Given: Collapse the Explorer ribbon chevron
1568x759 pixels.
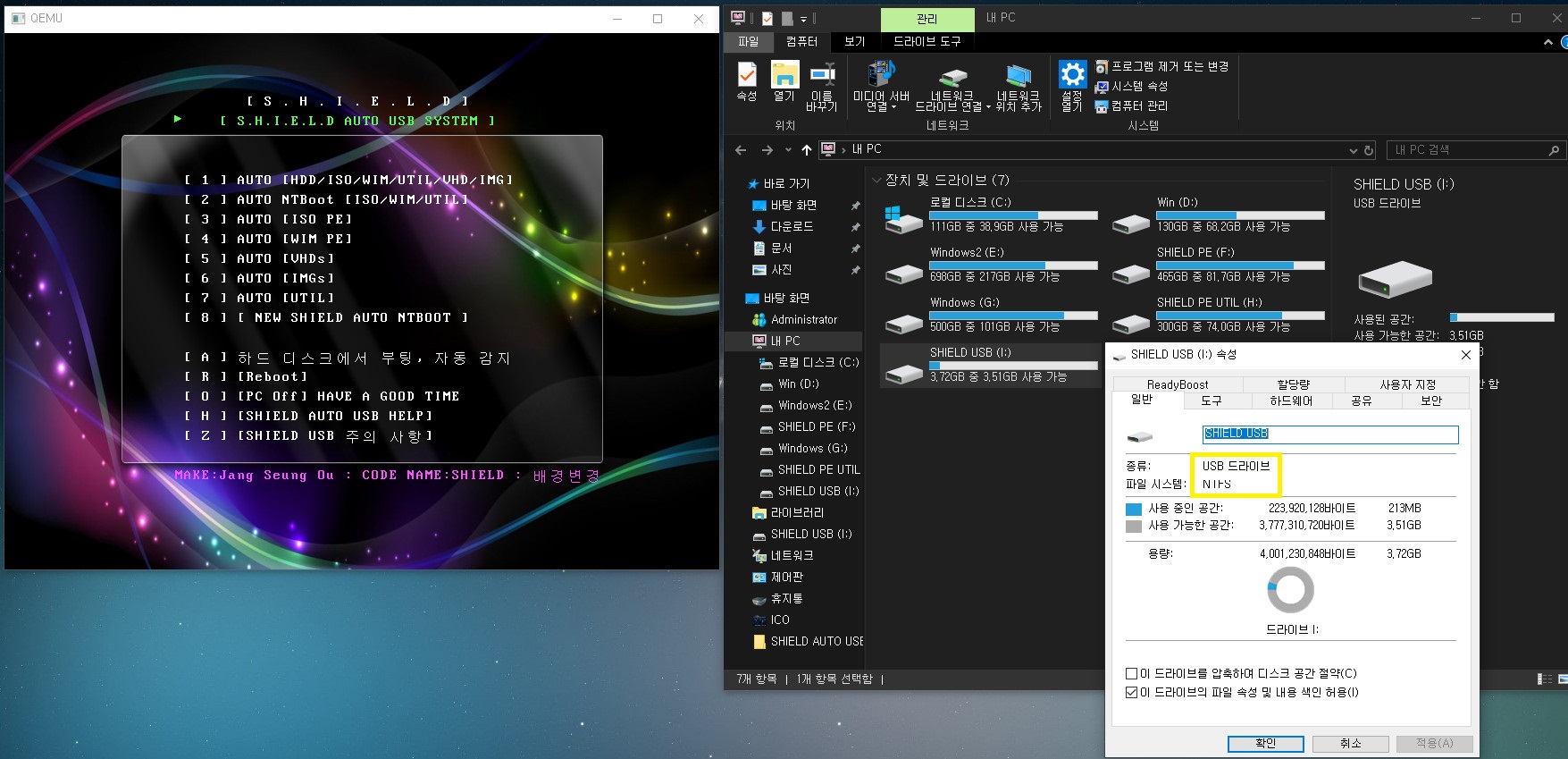Looking at the screenshot, I should [1548, 42].
